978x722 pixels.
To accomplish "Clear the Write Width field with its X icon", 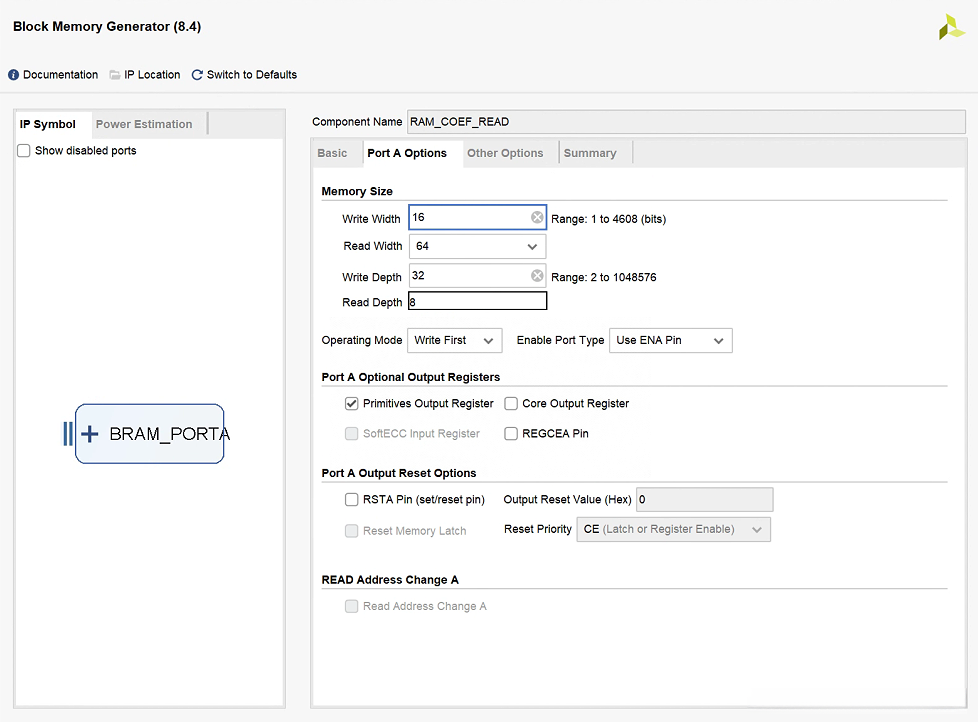I will (537, 218).
